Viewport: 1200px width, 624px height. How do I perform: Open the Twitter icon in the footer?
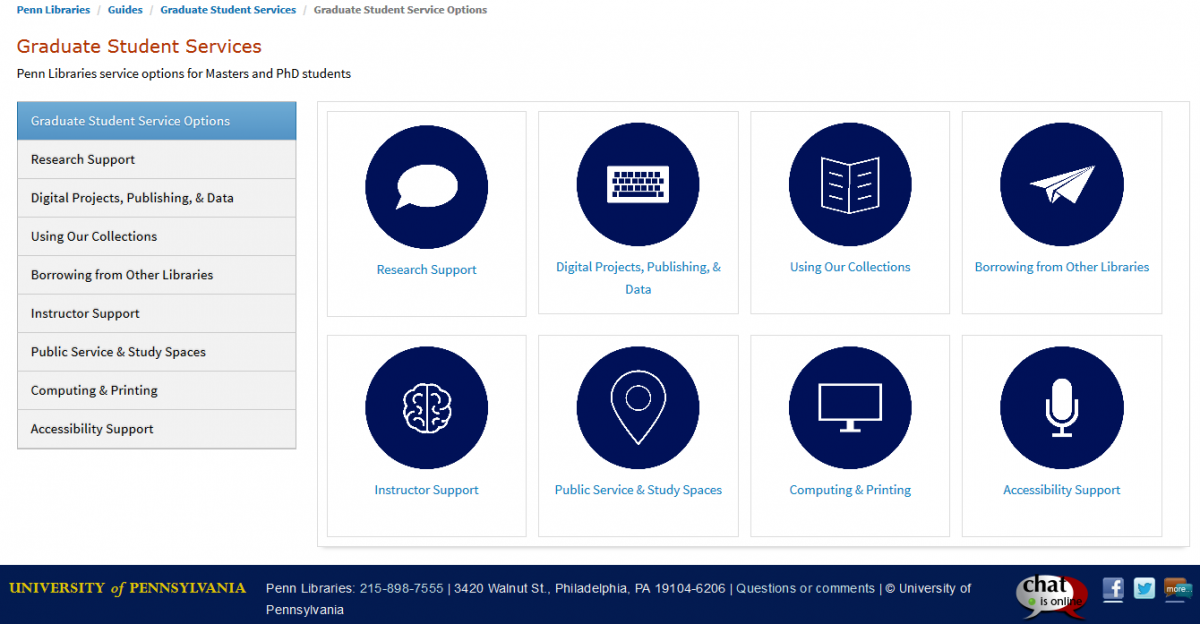tap(1144, 589)
